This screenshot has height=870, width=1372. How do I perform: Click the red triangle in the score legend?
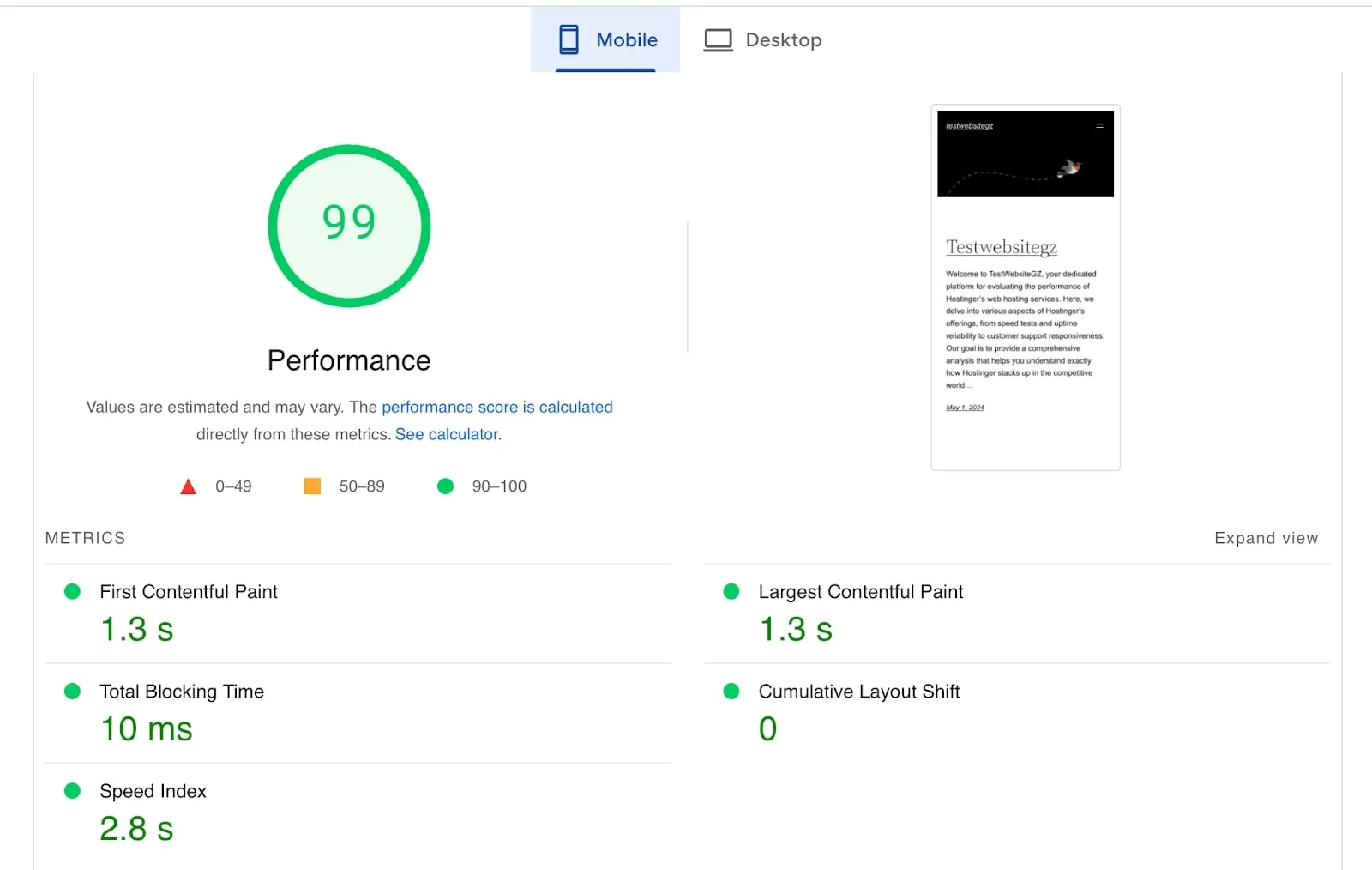[x=188, y=486]
